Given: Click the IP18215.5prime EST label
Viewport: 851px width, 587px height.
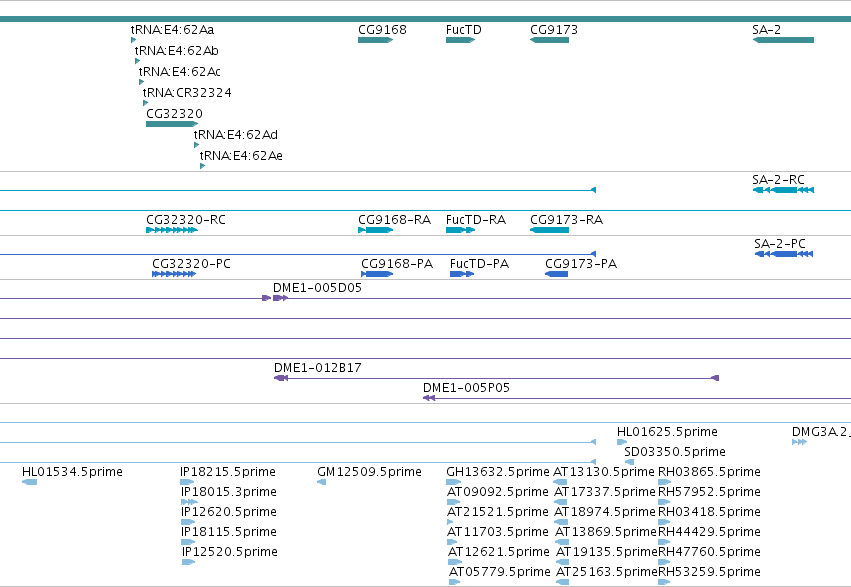Looking at the screenshot, I should [228, 472].
